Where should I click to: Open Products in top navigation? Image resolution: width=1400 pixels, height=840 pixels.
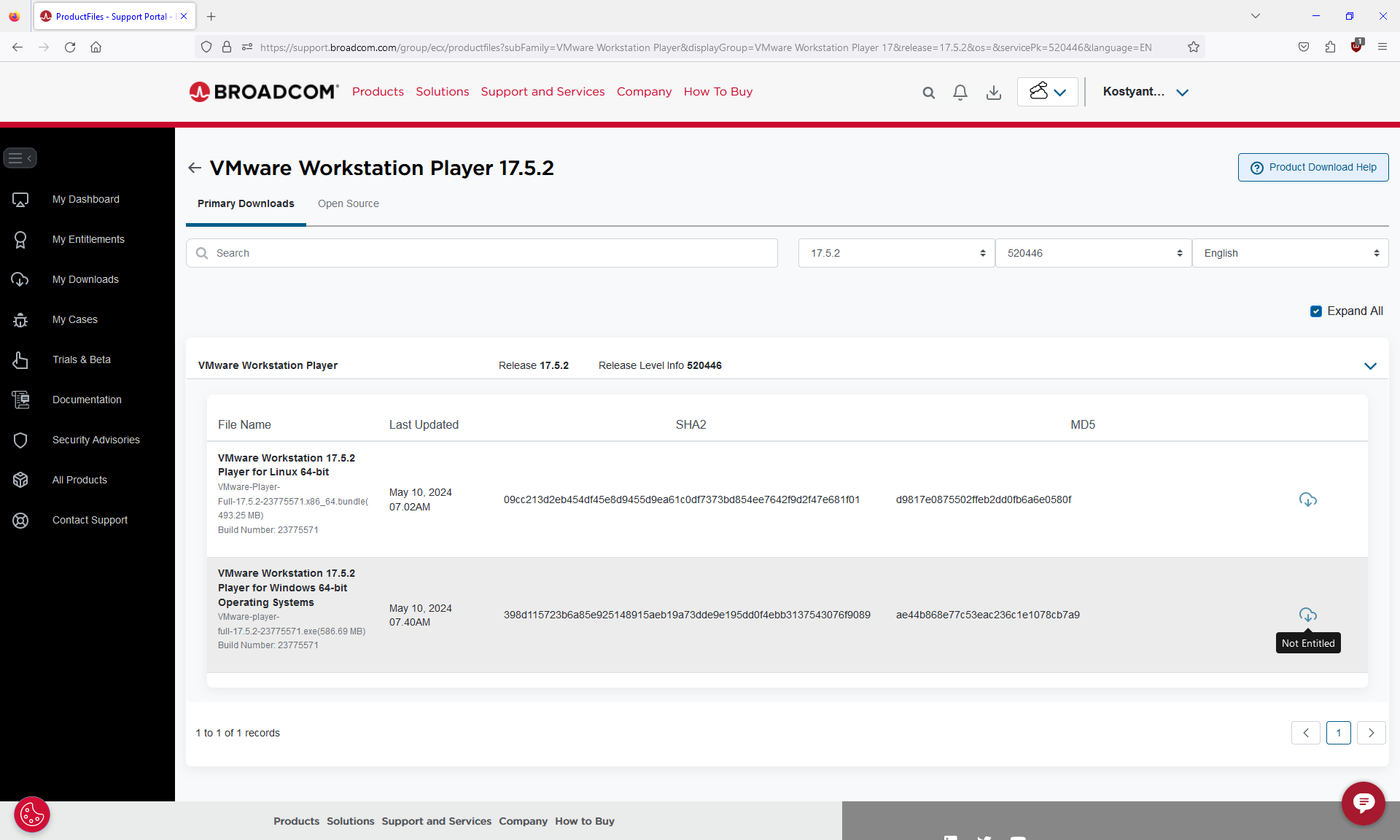tap(378, 92)
